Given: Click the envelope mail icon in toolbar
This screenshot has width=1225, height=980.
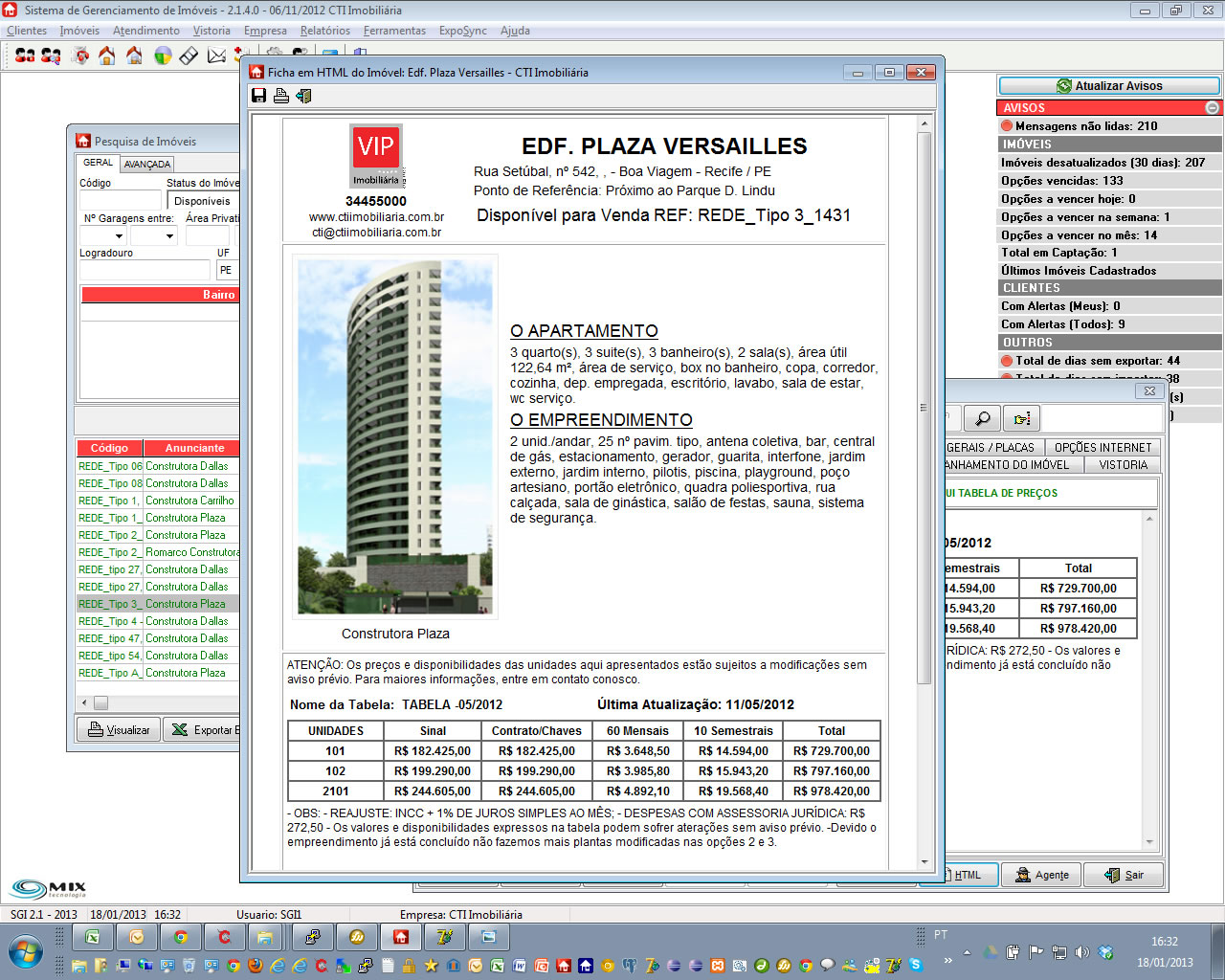Looking at the screenshot, I should 217,56.
